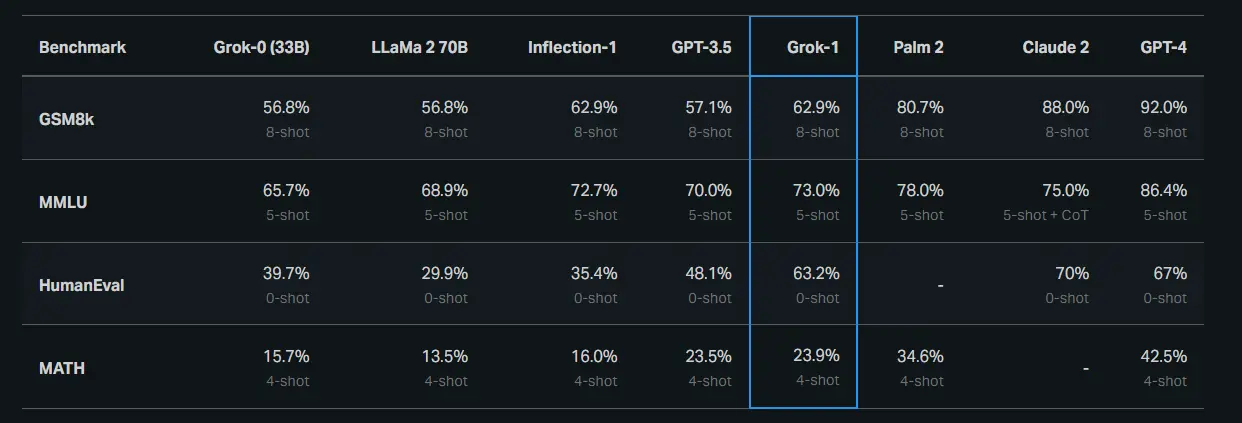Select the 5-shot + CoT label under Claude 2

[x=1047, y=215]
